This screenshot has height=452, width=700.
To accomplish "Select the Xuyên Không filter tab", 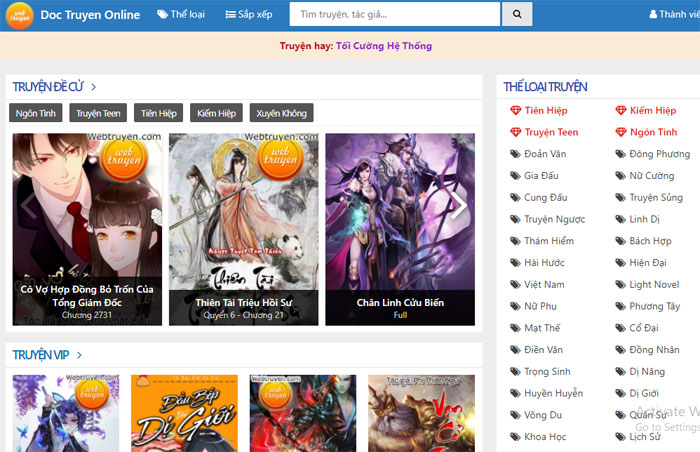I will (281, 113).
